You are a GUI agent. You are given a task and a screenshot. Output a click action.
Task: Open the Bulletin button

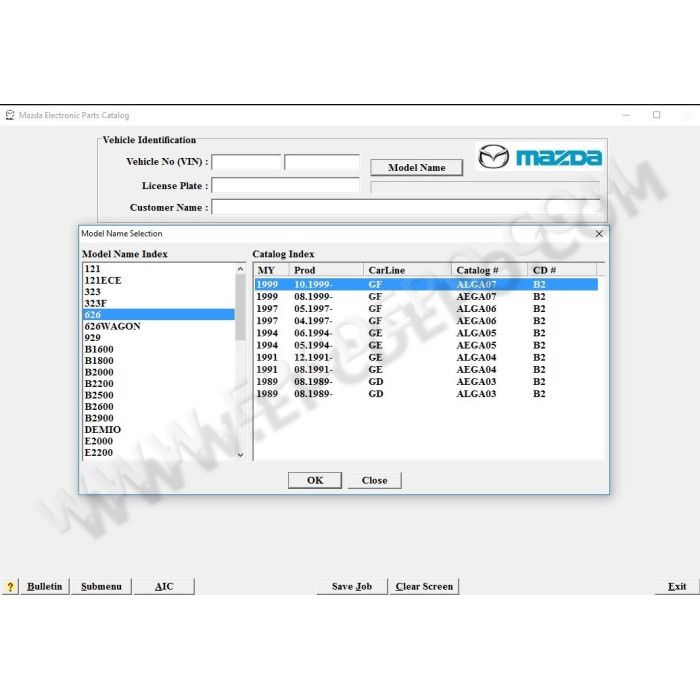(x=45, y=587)
